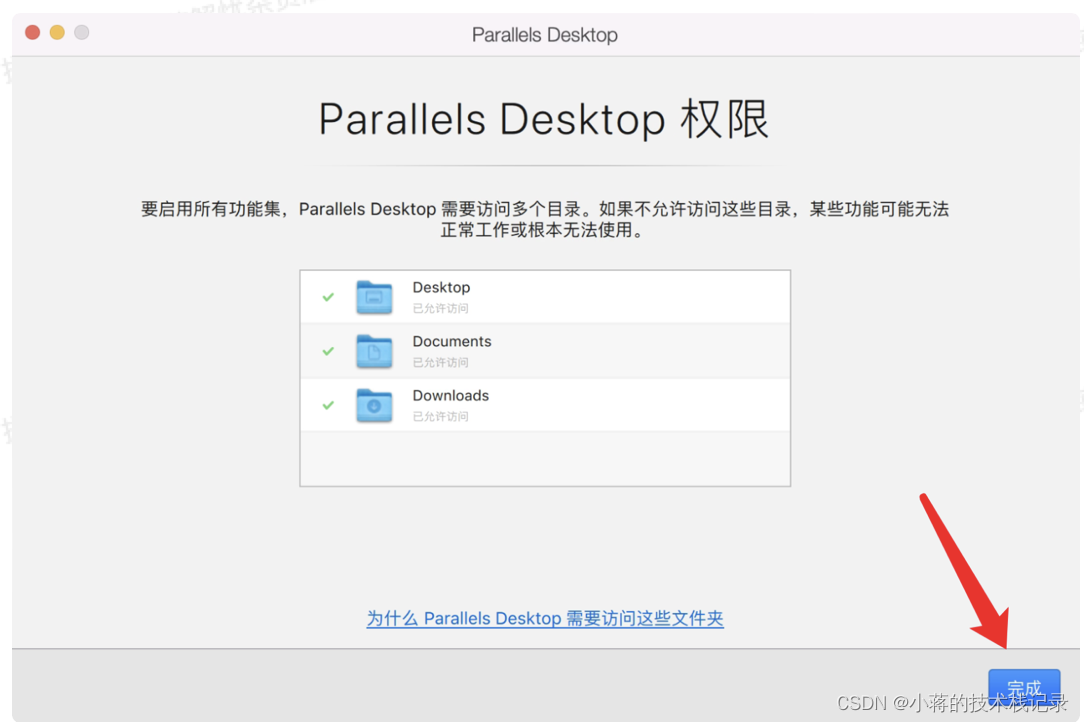1084x722 pixels.
Task: Click the Parallels Desktop 权限 heading
Action: [x=544, y=119]
